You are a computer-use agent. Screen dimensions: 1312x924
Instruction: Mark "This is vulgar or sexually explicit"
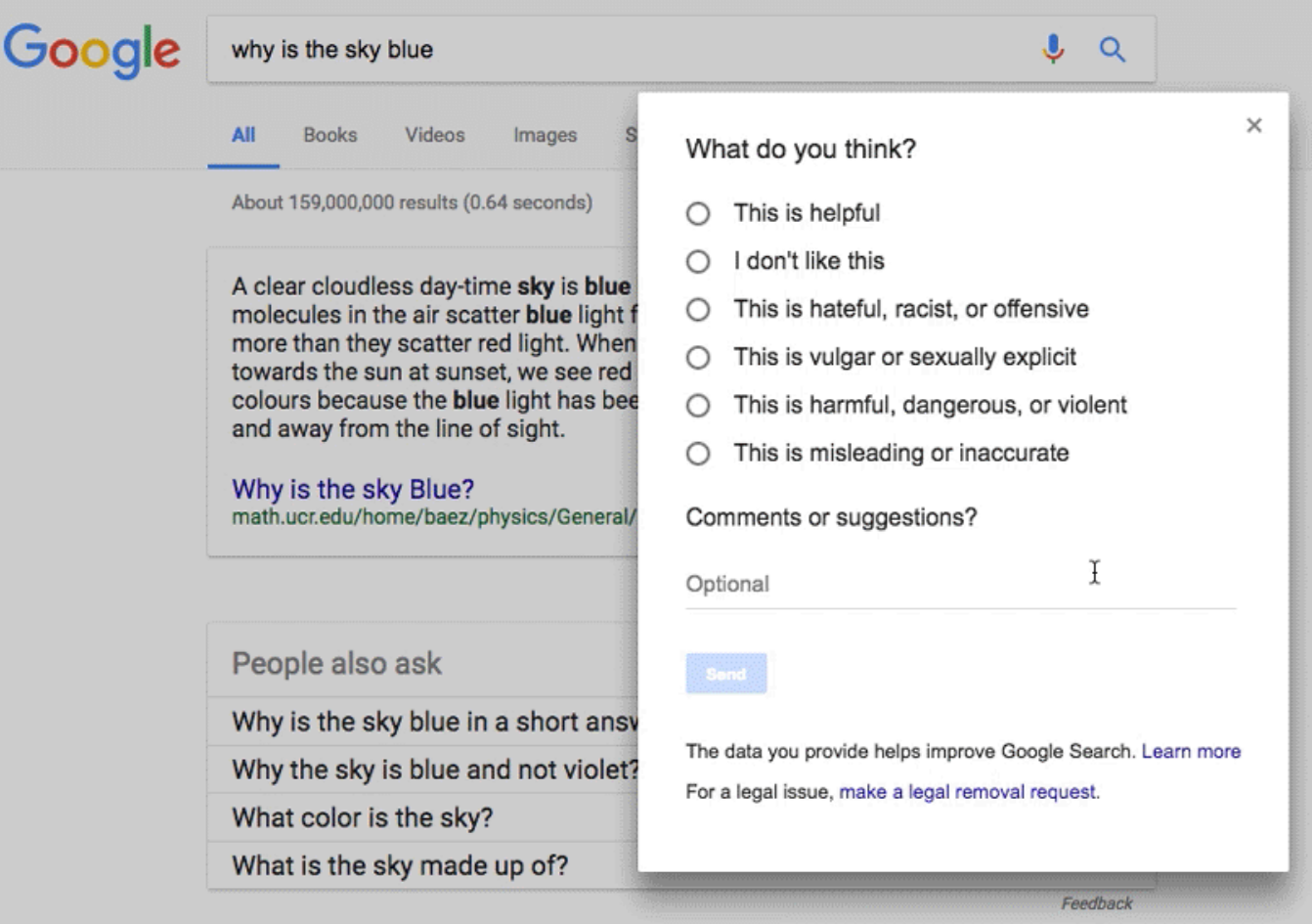tap(698, 357)
